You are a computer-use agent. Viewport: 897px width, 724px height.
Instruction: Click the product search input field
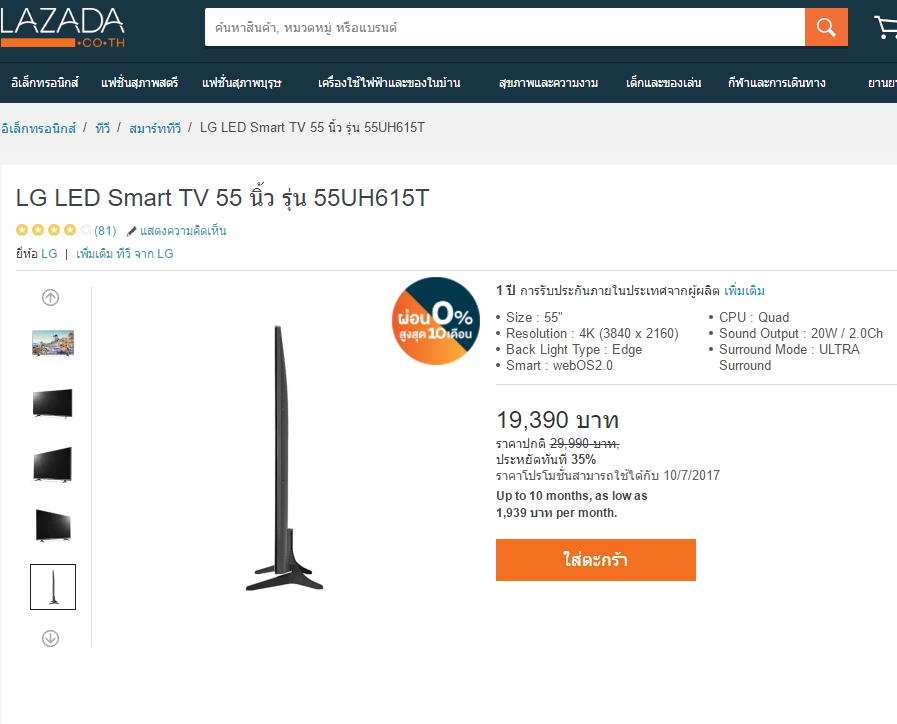505,27
